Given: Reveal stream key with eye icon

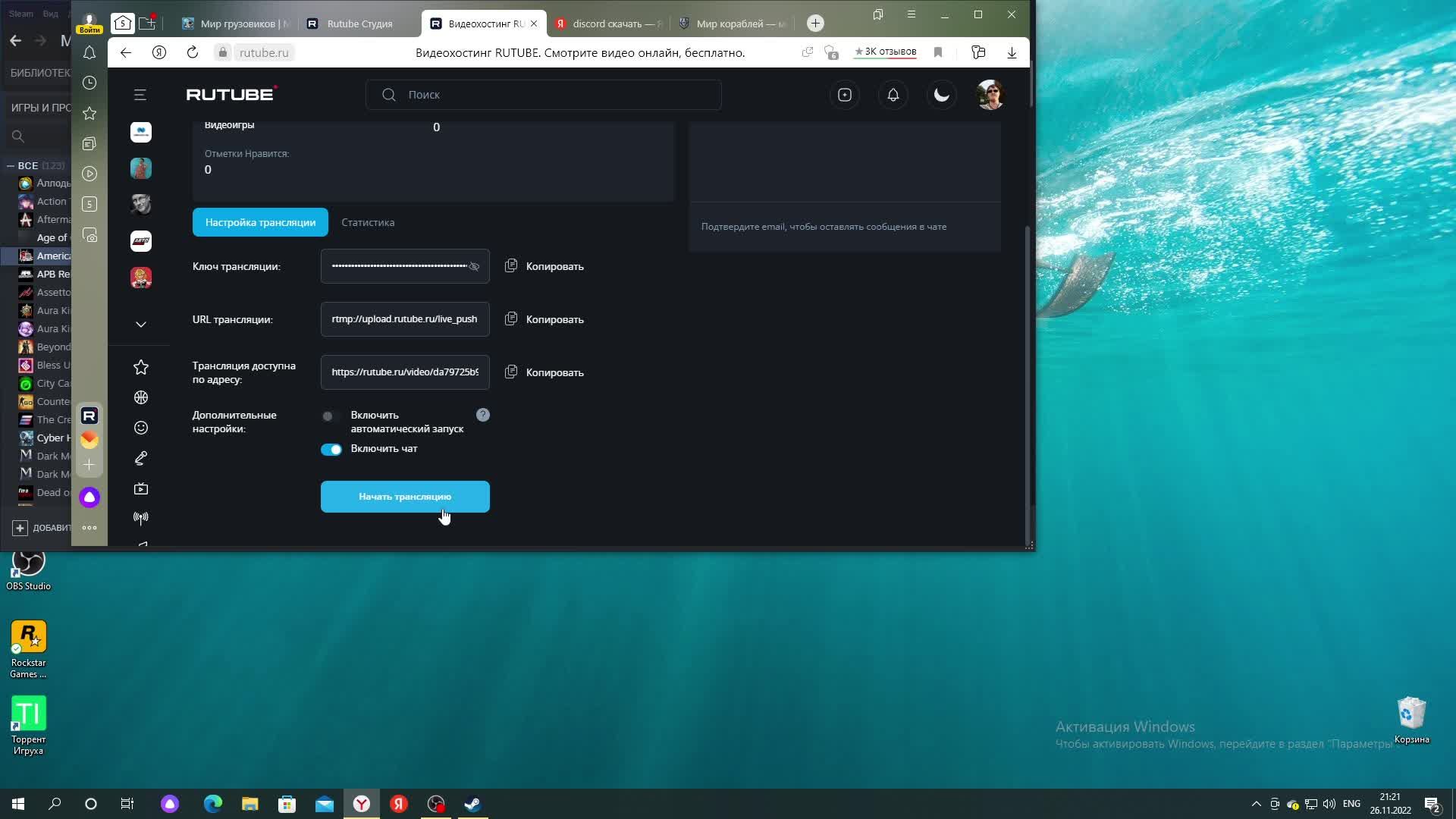Looking at the screenshot, I should pos(474,267).
